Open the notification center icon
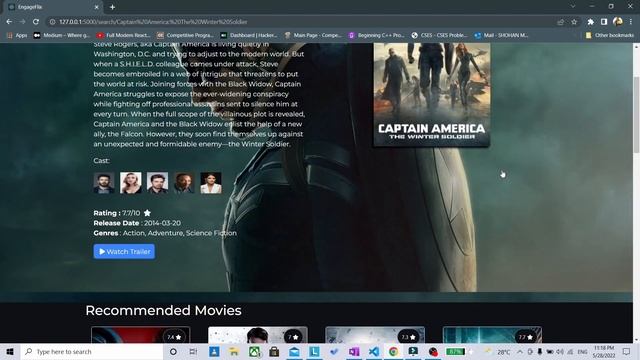The height and width of the screenshot is (360, 640). point(626,351)
